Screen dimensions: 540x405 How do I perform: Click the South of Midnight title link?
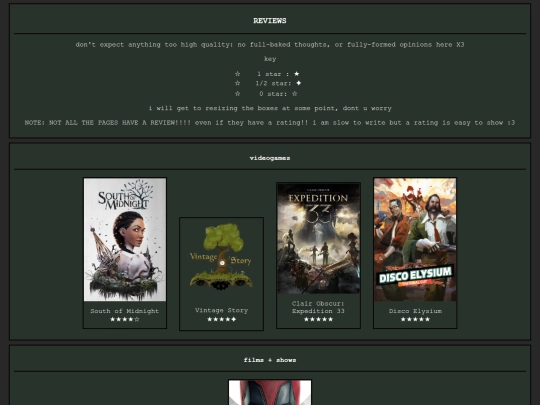coord(125,311)
